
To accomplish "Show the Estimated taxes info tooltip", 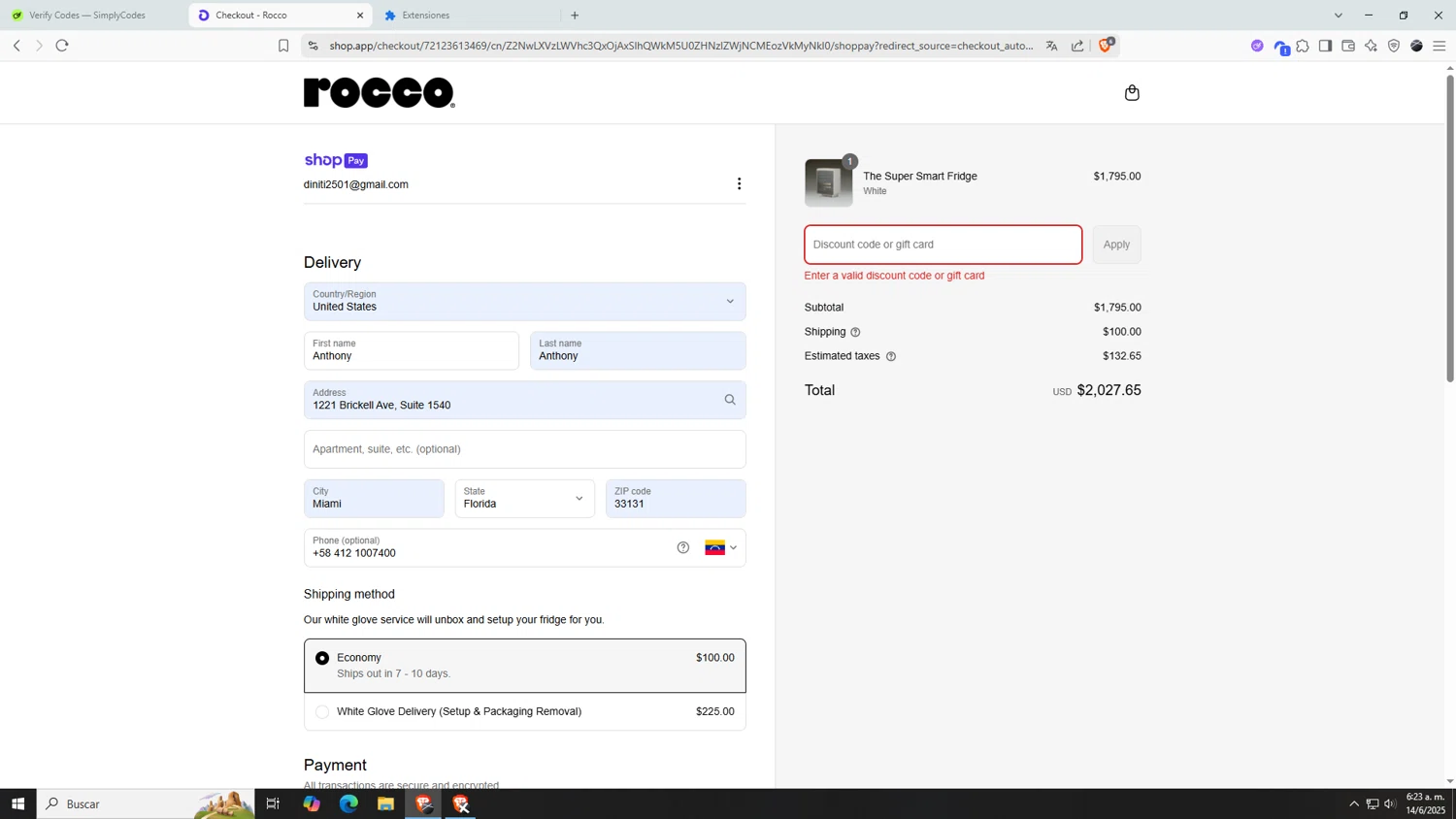I will 891,356.
